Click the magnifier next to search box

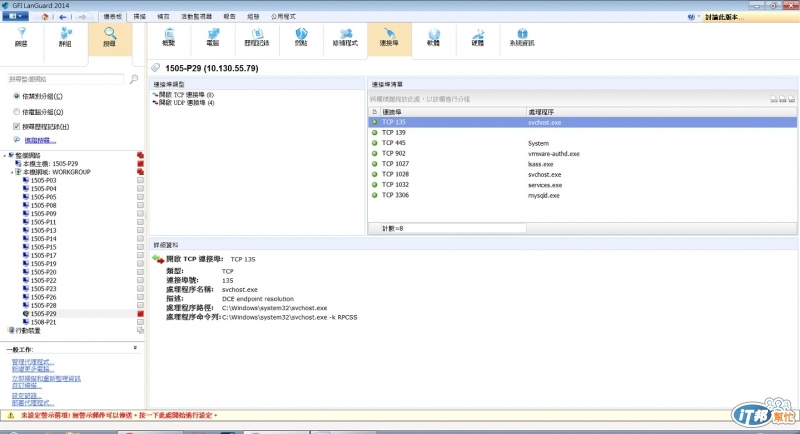coord(134,79)
